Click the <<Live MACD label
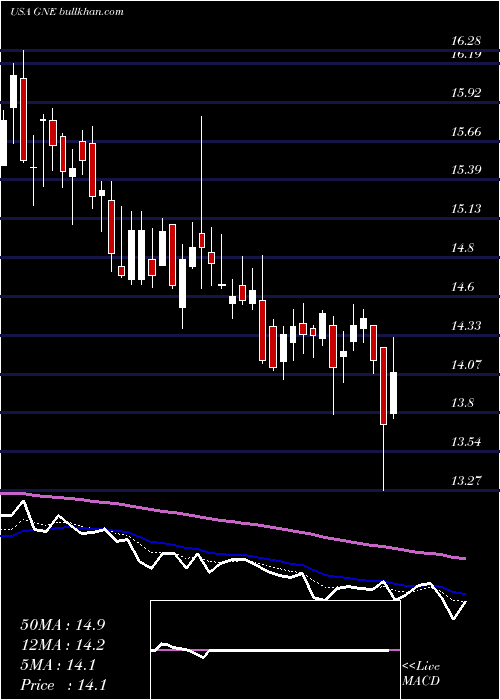500x700 pixels. 421,674
